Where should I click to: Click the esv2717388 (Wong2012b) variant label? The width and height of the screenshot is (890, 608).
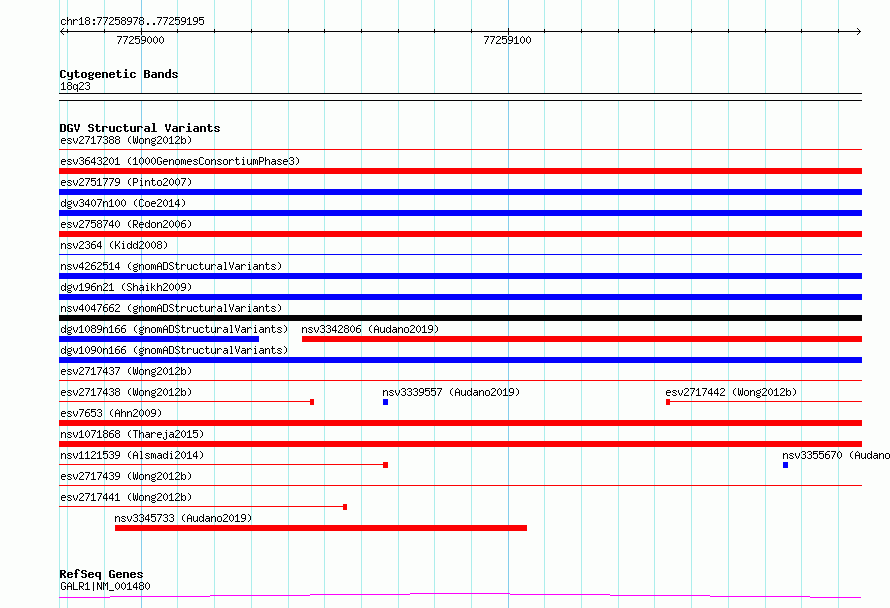126,140
